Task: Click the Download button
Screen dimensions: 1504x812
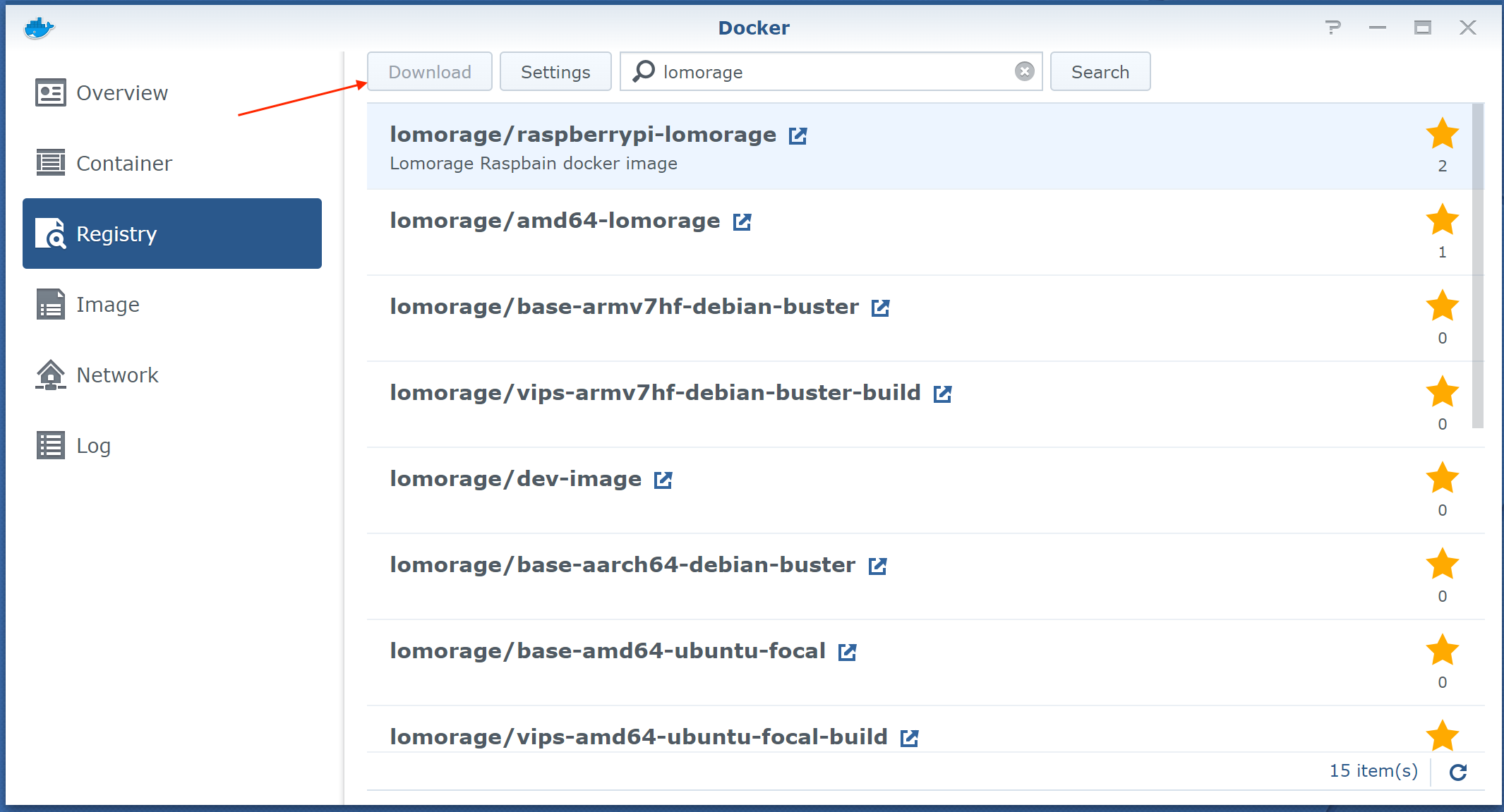Action: pos(430,71)
